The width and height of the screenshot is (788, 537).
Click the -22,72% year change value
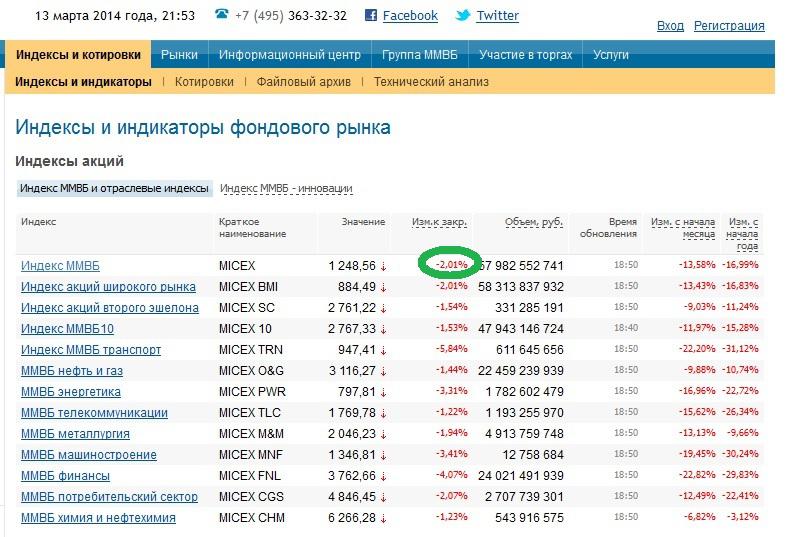click(740, 391)
